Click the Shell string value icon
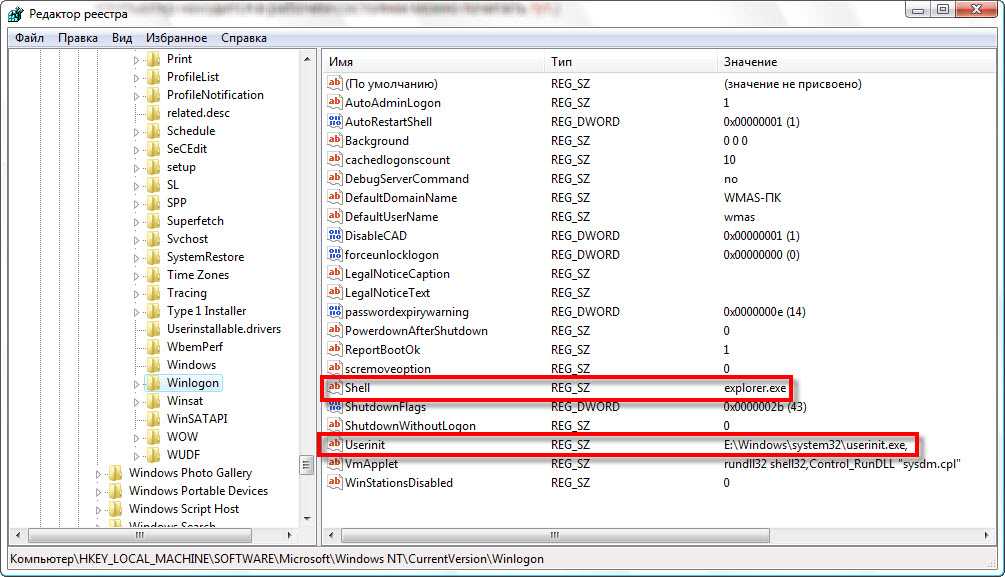This screenshot has width=1005, height=577. tap(335, 387)
